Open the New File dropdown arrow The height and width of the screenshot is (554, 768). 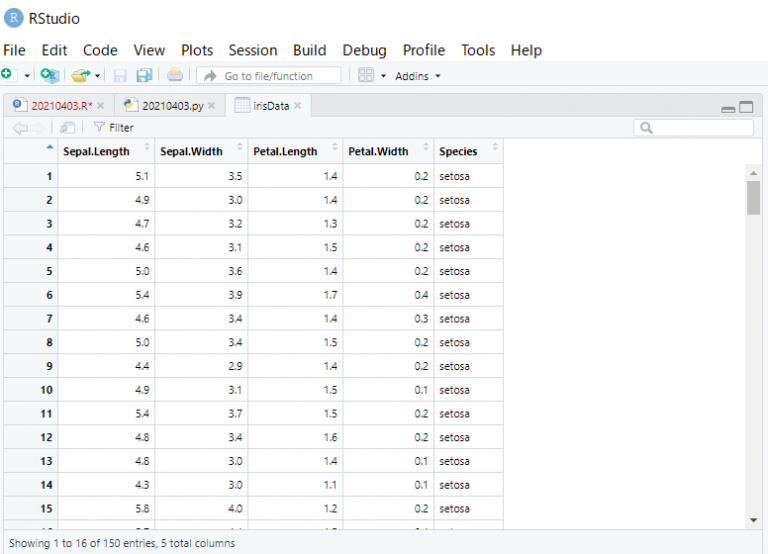click(x=27, y=76)
